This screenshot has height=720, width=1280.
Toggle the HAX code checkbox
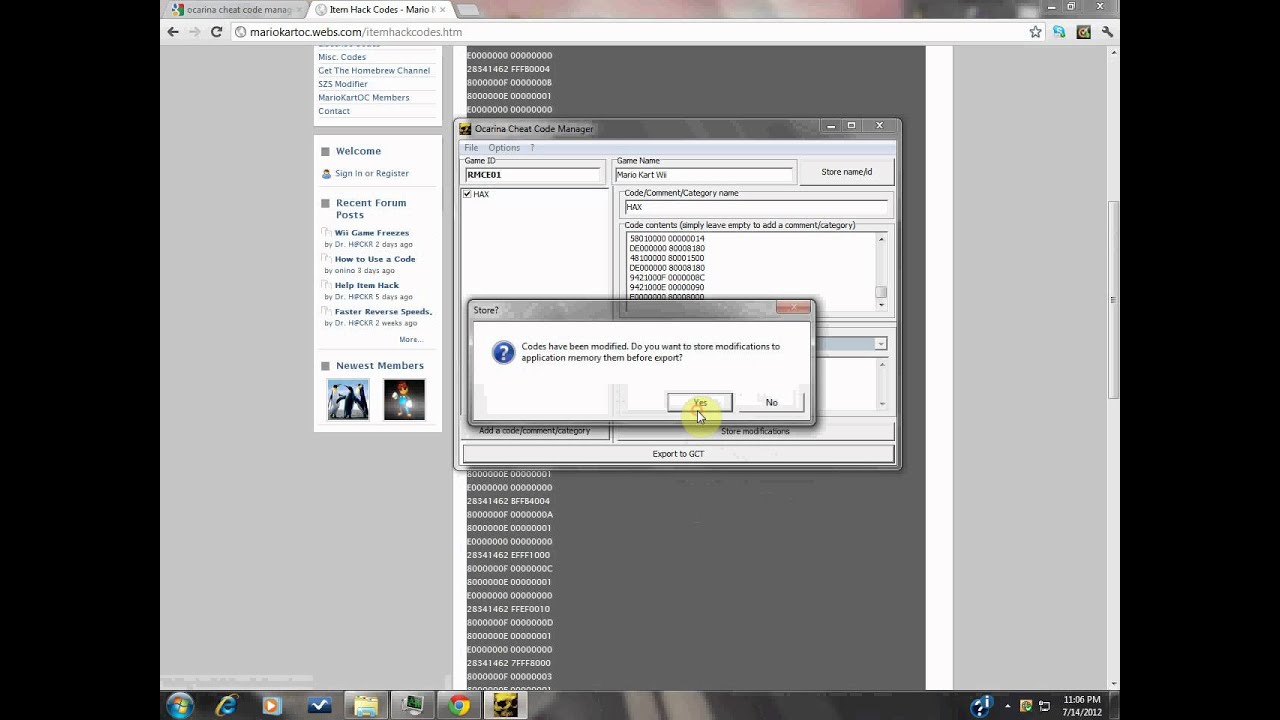pyautogui.click(x=467, y=194)
